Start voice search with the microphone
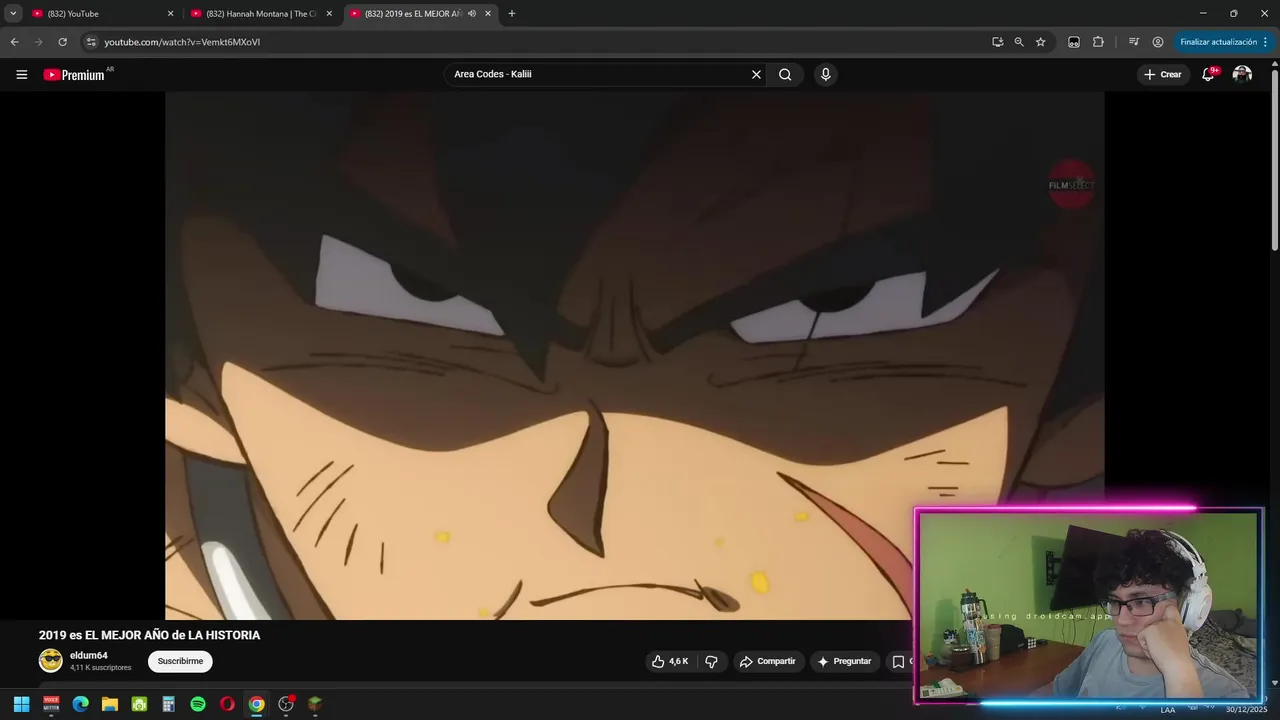The width and height of the screenshot is (1280, 720). click(x=825, y=74)
